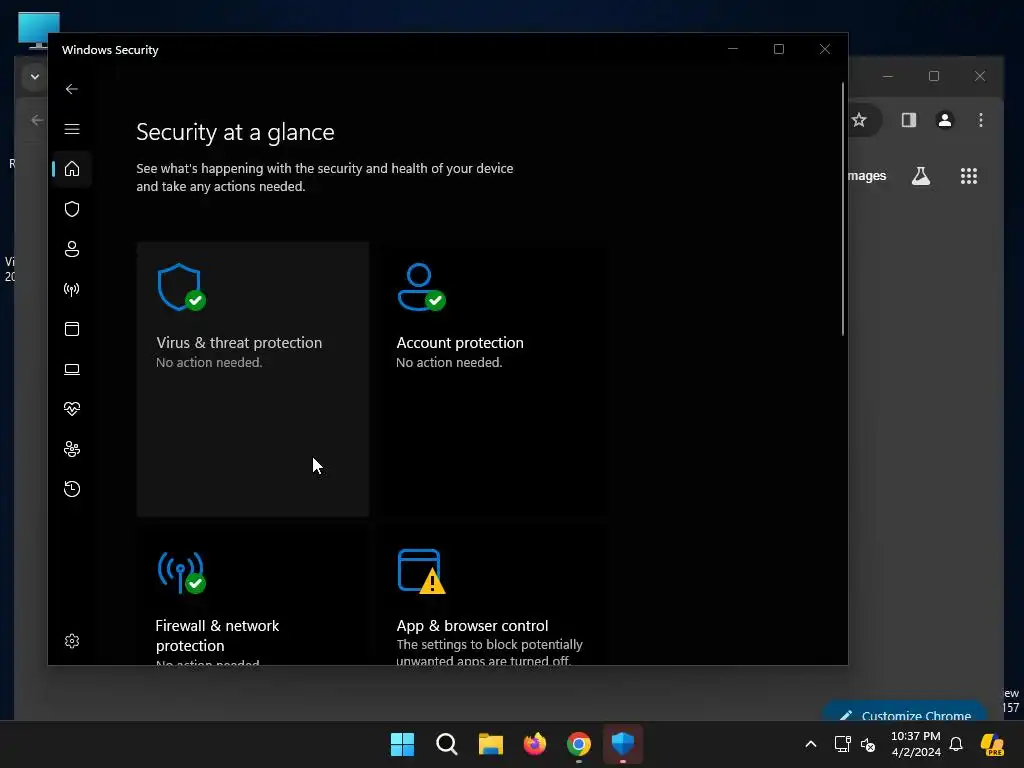Expand Chrome tab search dropdown arrow
Screen dimensions: 1024x768
pos(35,76)
